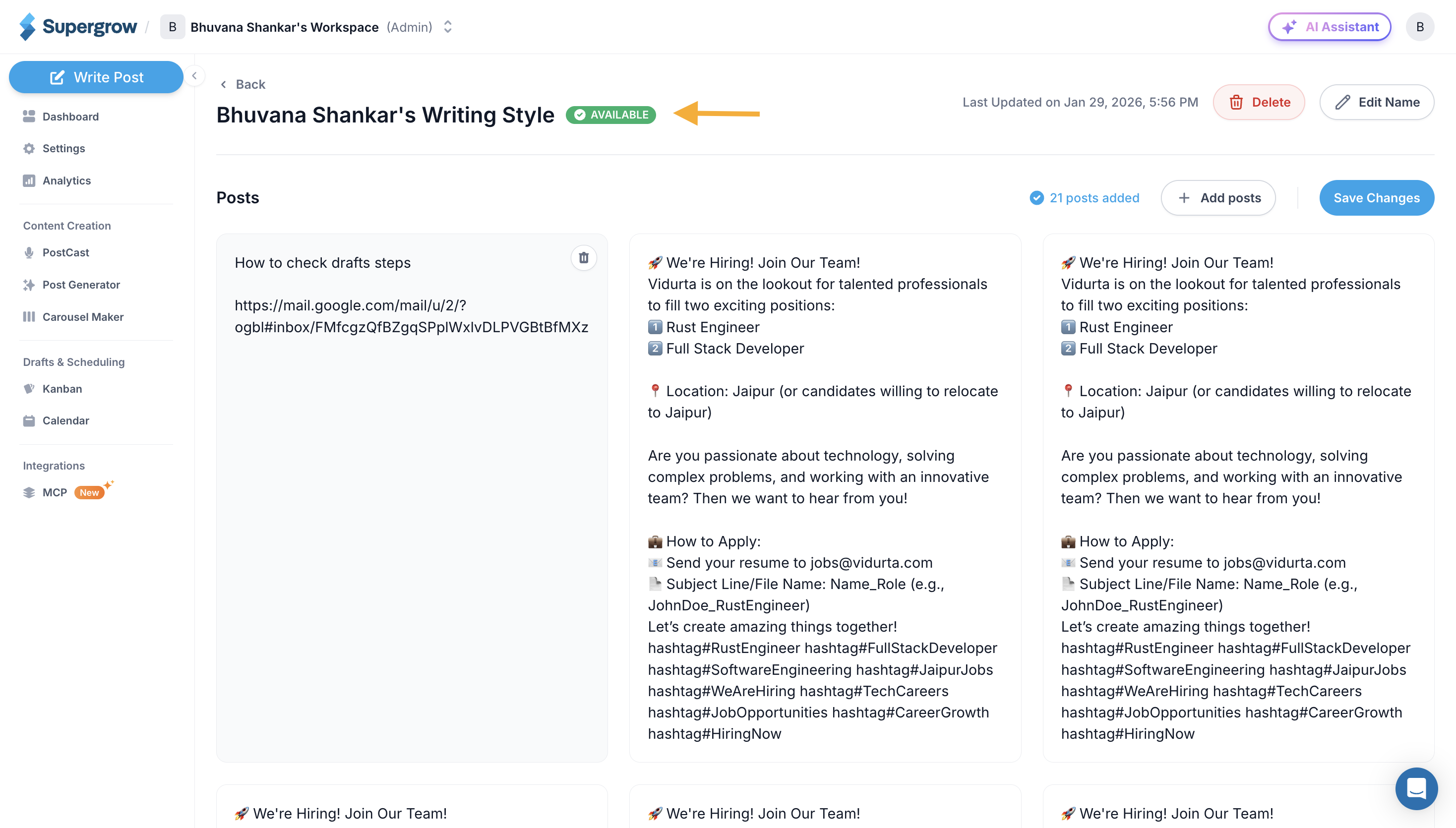The height and width of the screenshot is (828, 1456).
Task: Click the Write Post button
Action: (x=96, y=77)
